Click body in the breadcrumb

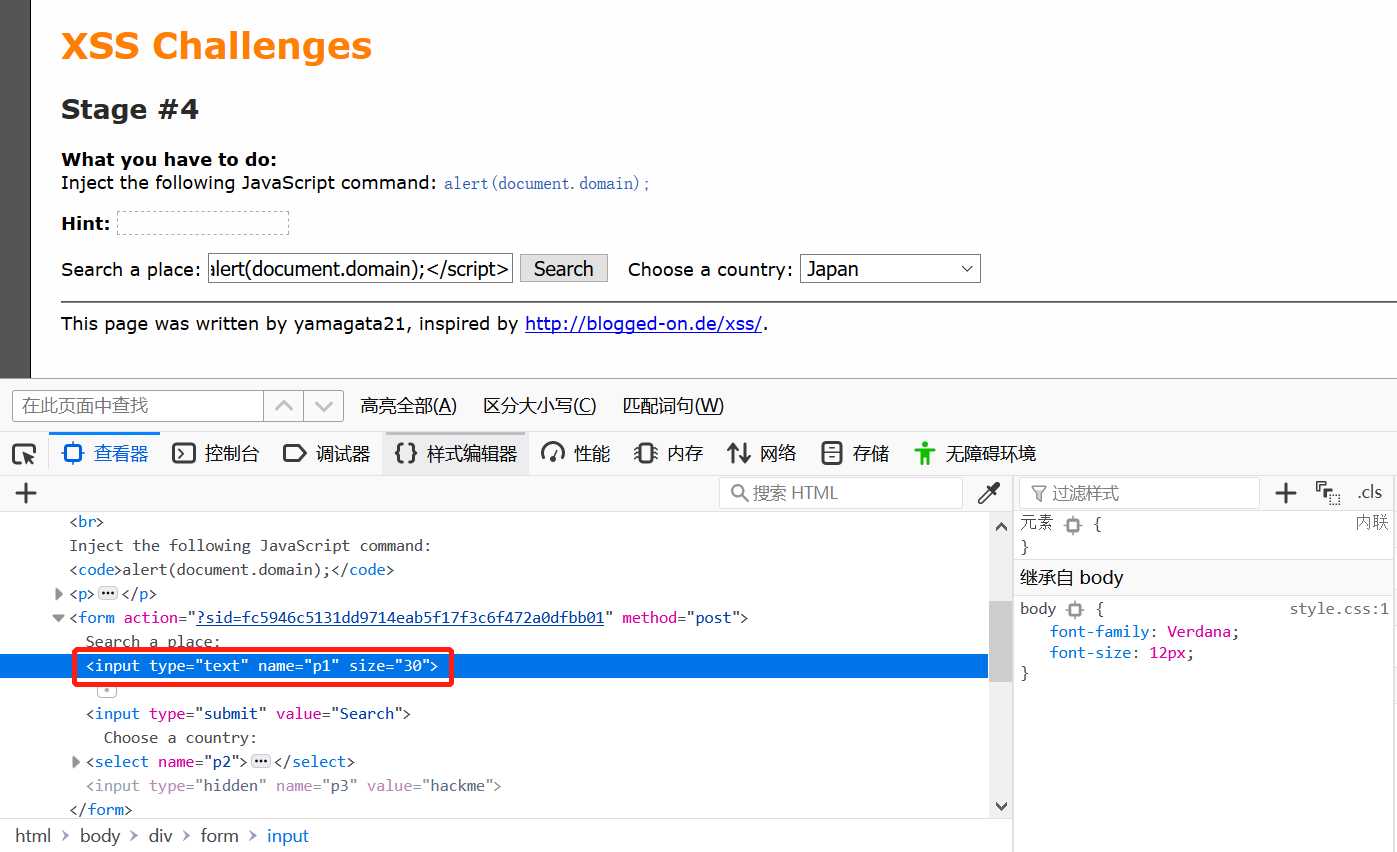pos(100,836)
